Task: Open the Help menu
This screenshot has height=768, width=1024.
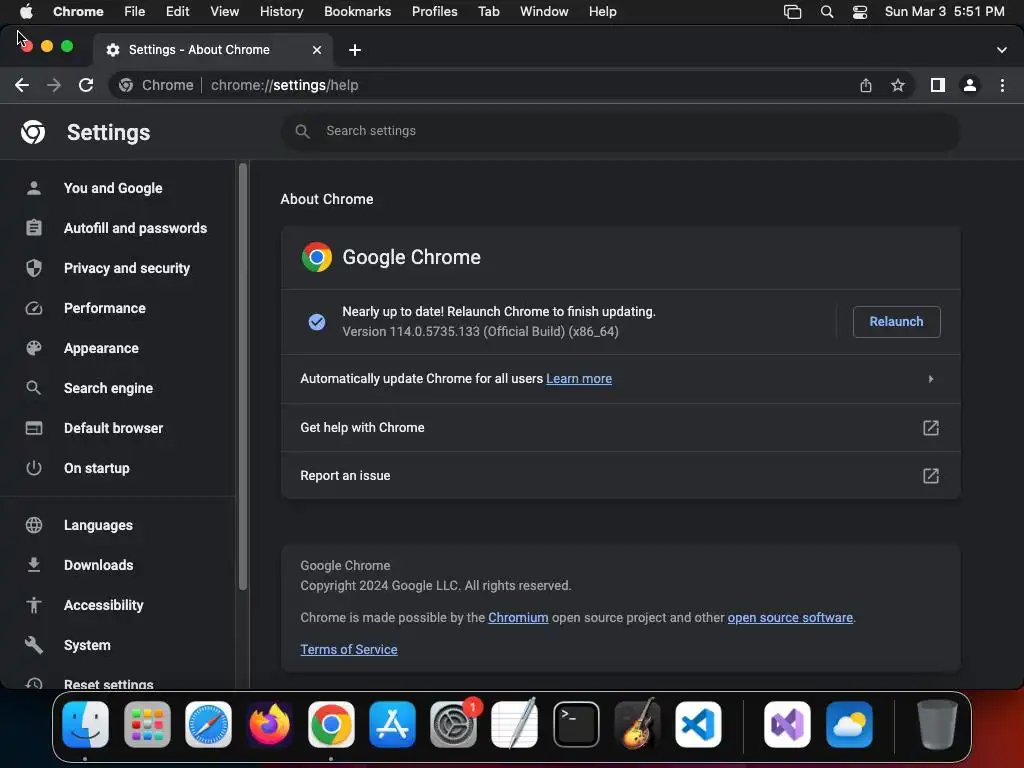Action: point(602,12)
